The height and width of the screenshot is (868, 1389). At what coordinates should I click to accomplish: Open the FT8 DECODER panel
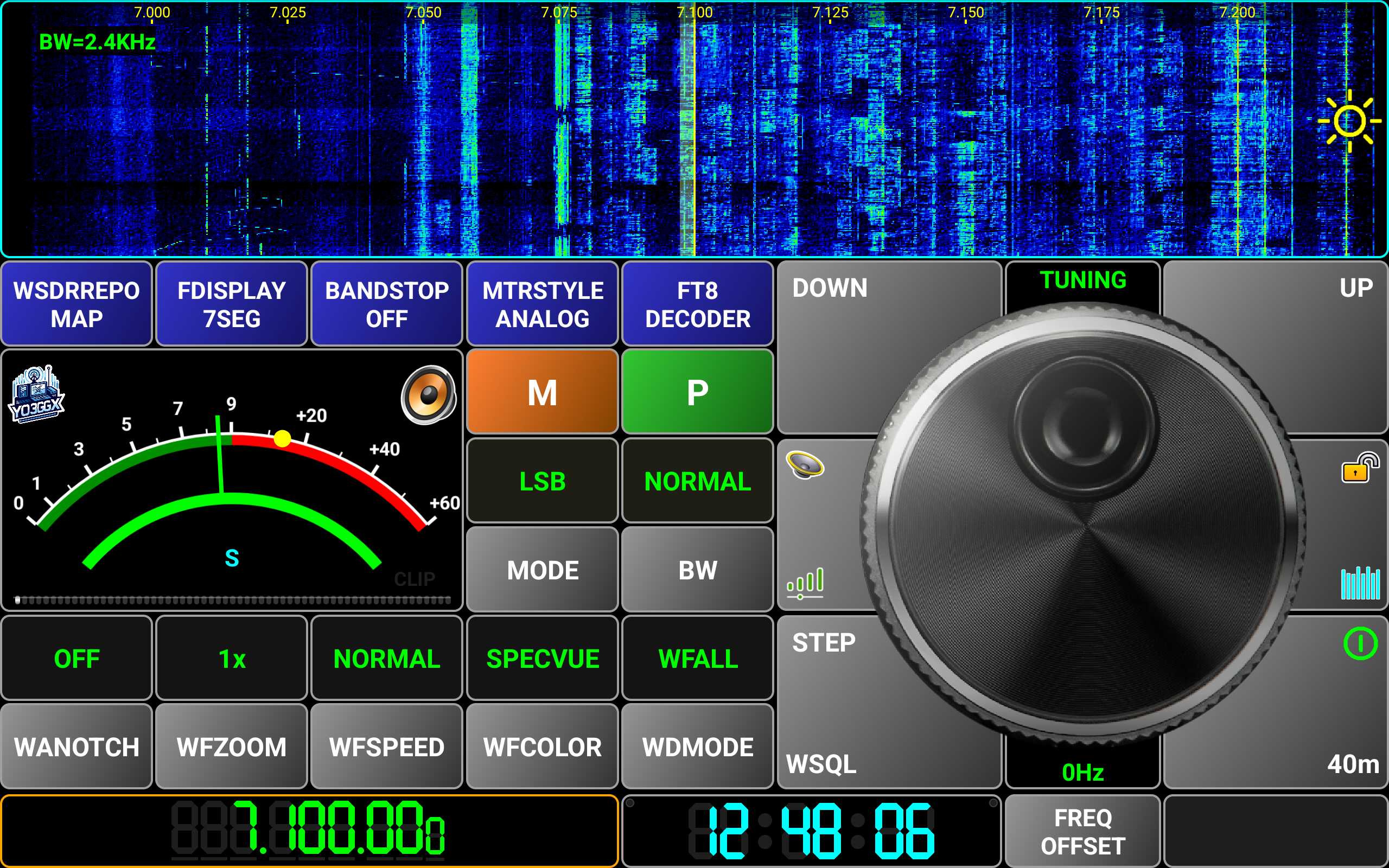point(697,304)
